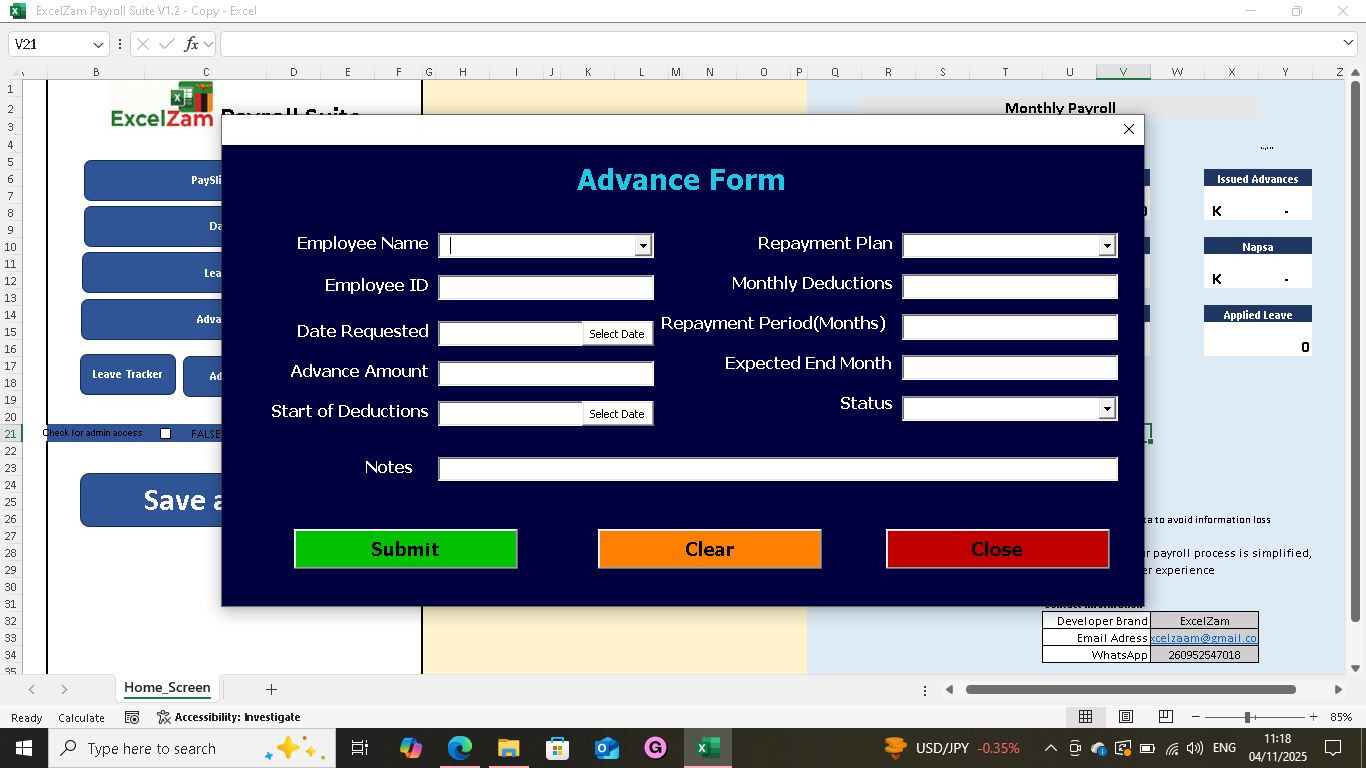Screen dimensions: 1366x768
Task: Open the Name Box dropdown
Action: coord(98,44)
